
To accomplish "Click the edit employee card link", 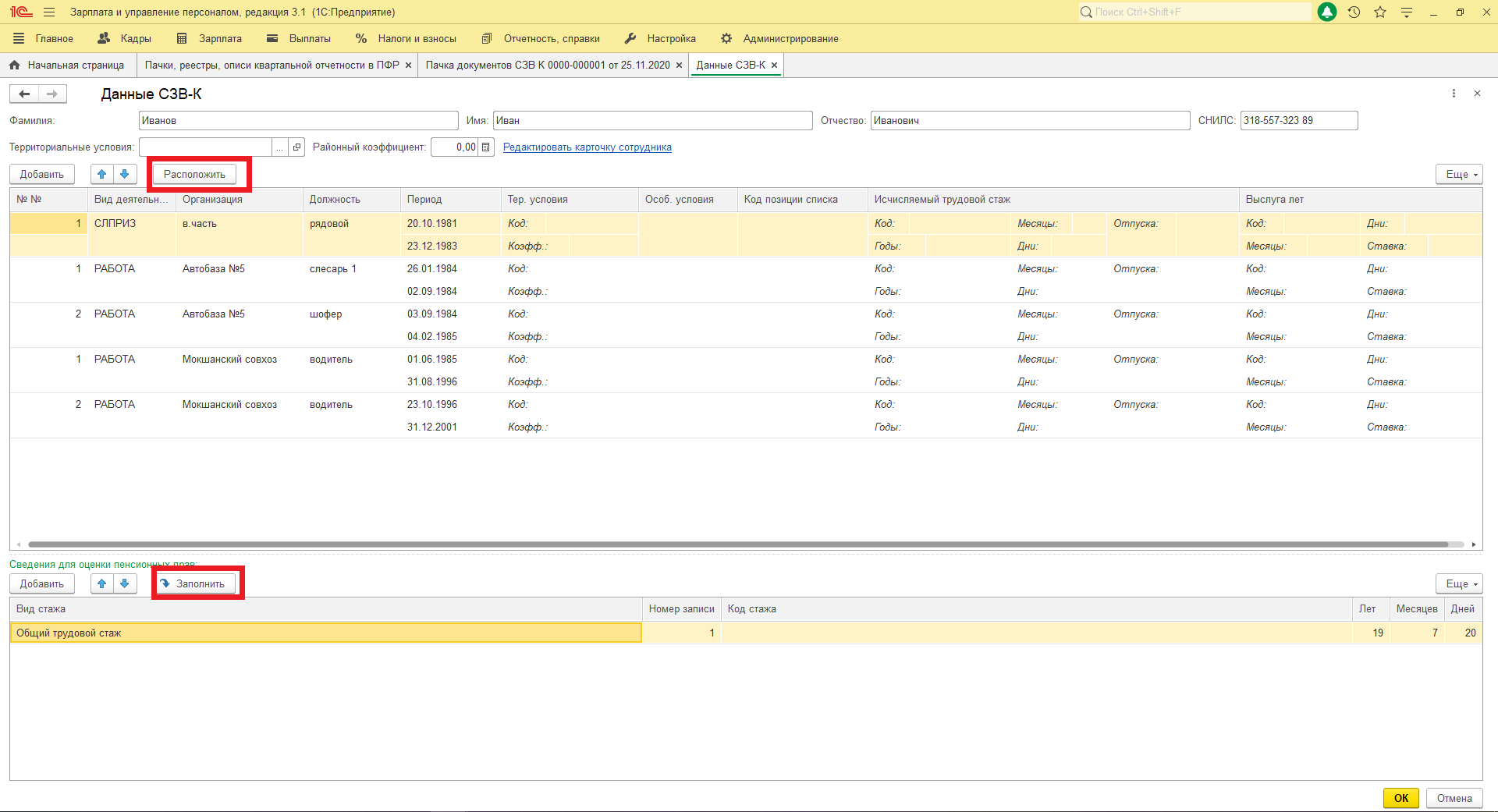I will pos(587,147).
